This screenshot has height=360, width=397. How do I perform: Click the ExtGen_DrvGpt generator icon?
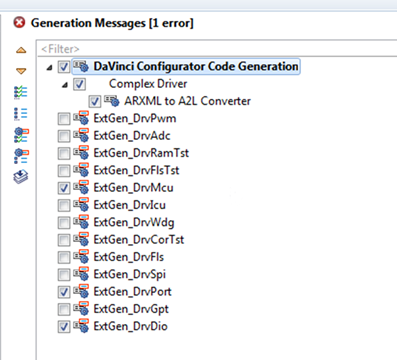(x=81, y=309)
